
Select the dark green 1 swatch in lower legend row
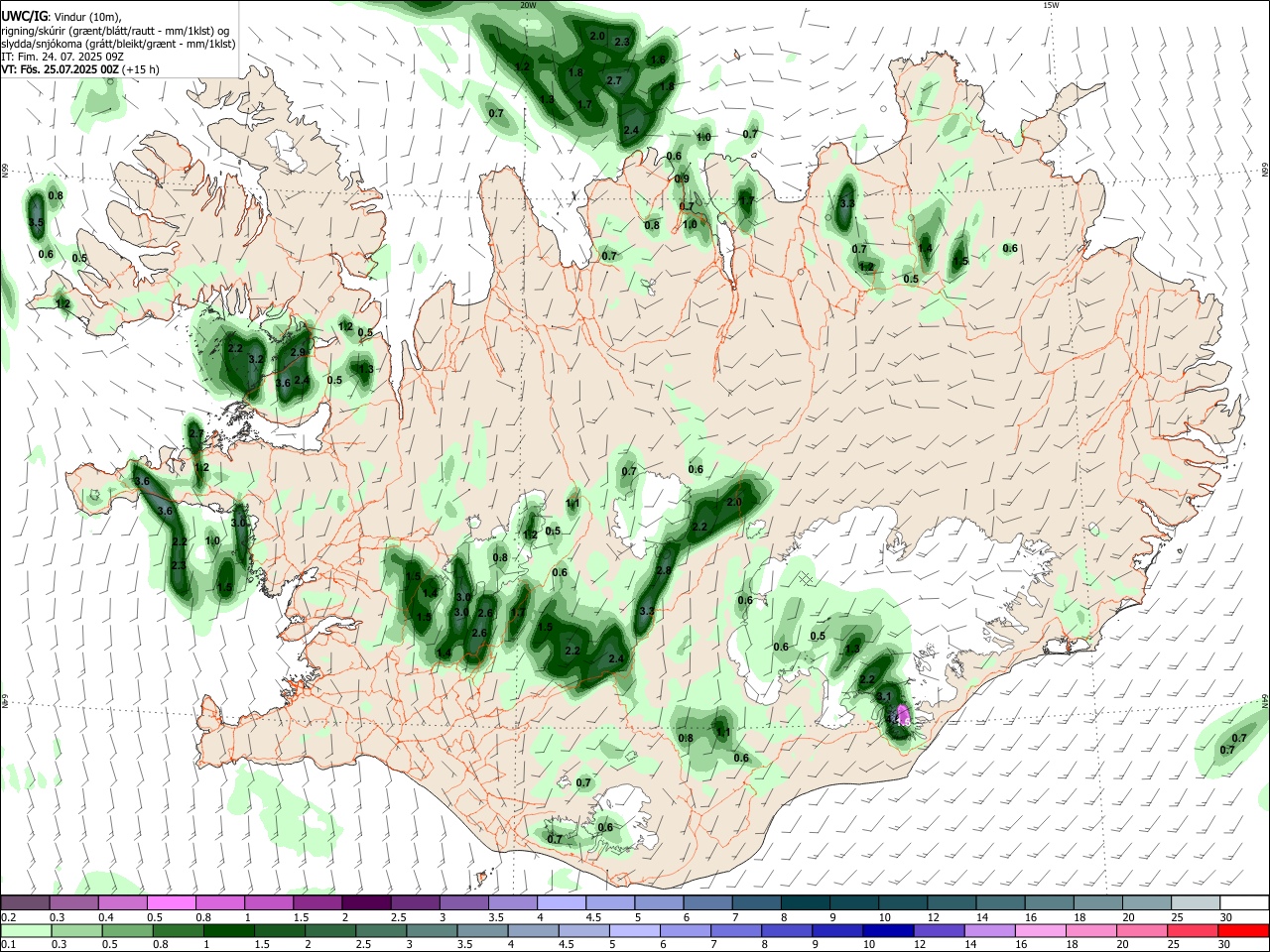[x=230, y=930]
